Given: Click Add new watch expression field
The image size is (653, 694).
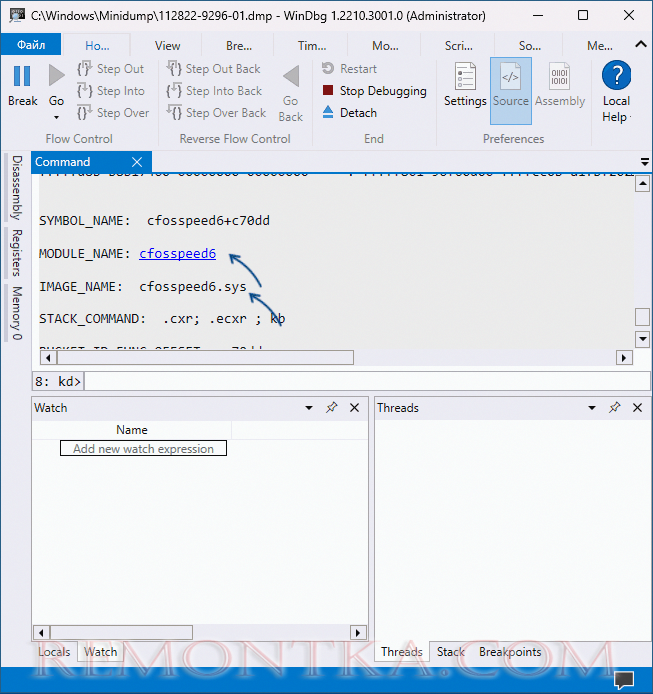Looking at the screenshot, I should point(143,448).
